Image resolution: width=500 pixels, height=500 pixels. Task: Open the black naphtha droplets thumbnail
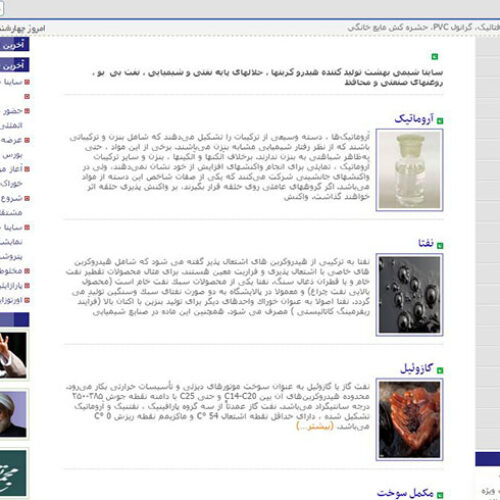[x=409, y=295]
